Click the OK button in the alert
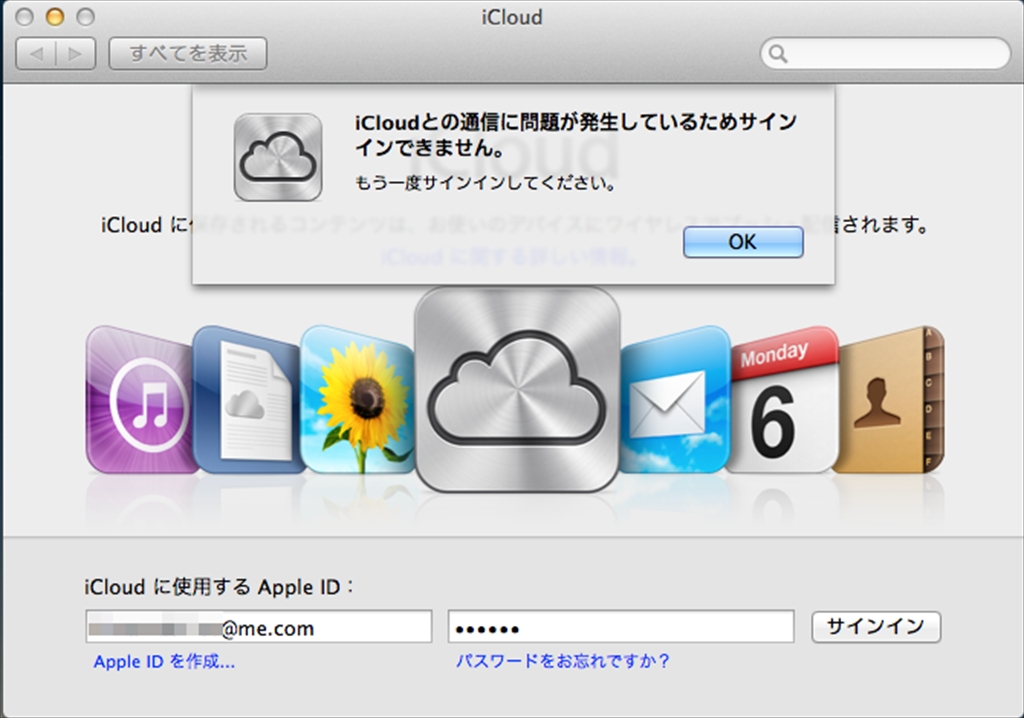The image size is (1024, 718). tap(743, 242)
